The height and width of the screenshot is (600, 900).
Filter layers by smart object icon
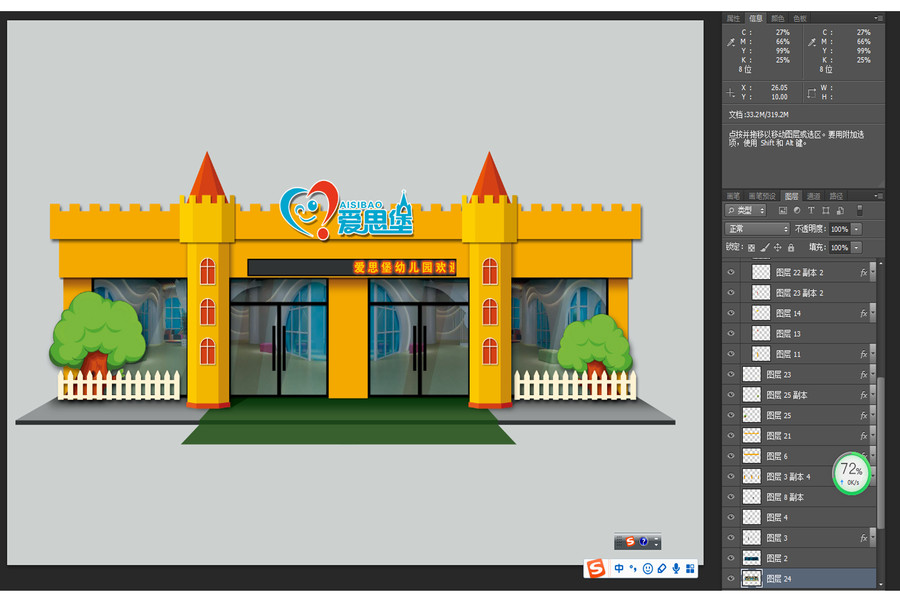[x=840, y=211]
